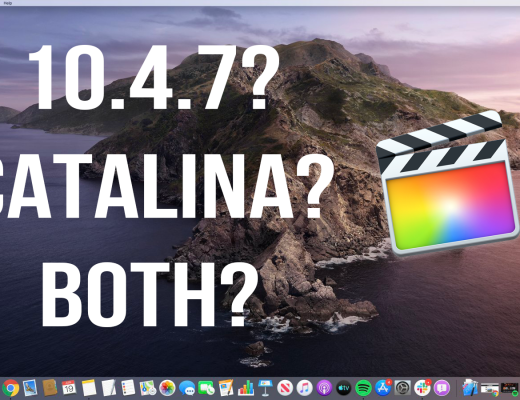Launch Keynote from the dock
The height and width of the screenshot is (400, 520).
(265, 388)
